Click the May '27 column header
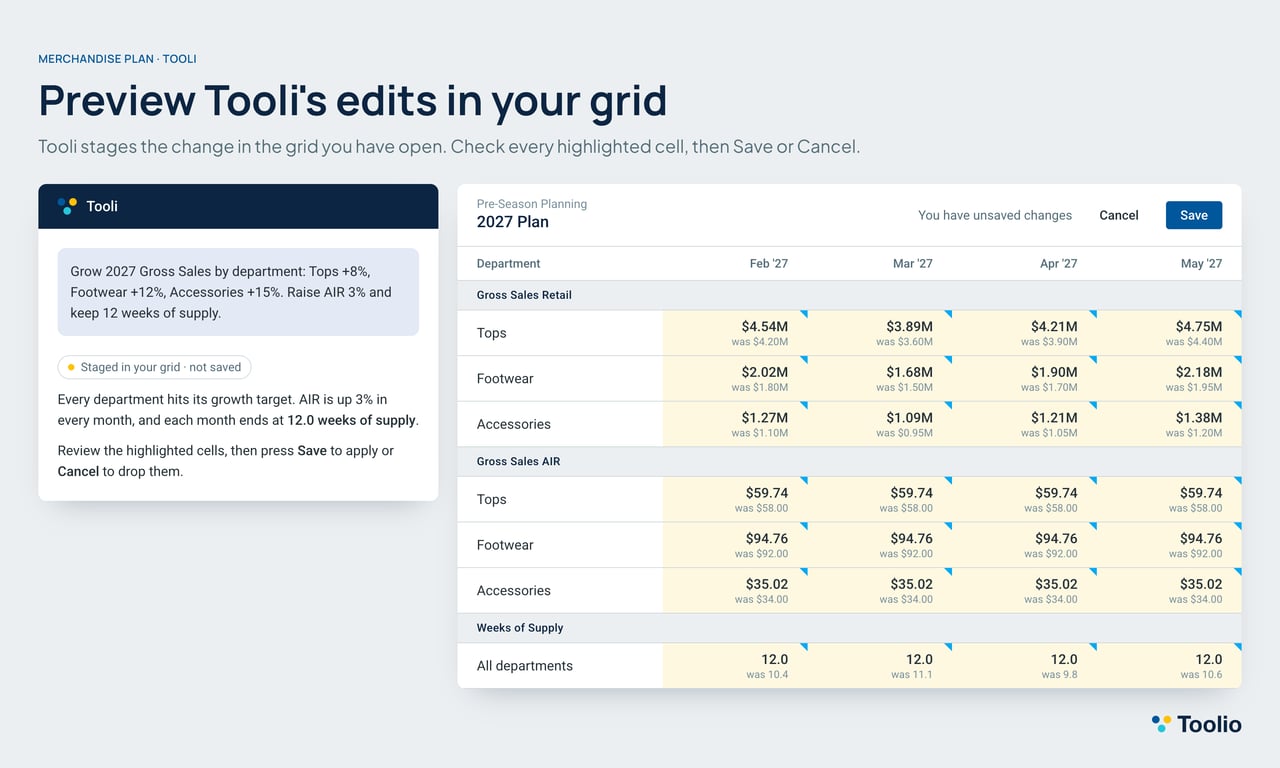The width and height of the screenshot is (1280, 768). tap(1201, 264)
